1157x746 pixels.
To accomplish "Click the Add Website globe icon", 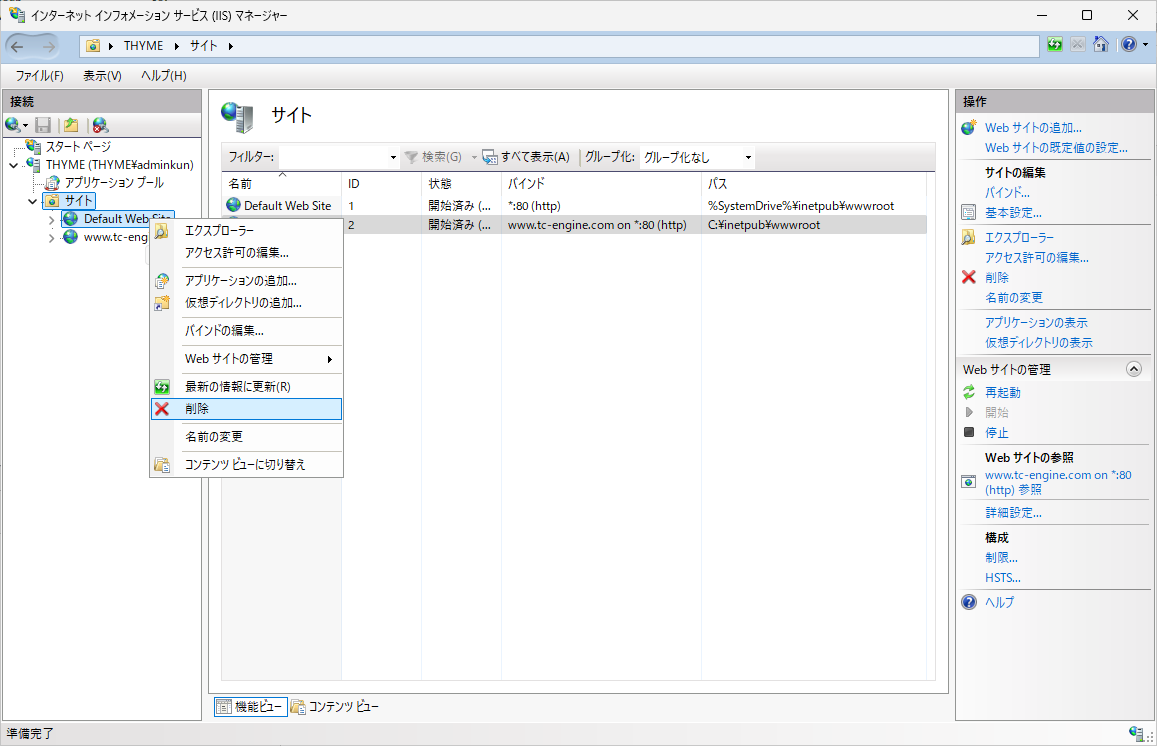I will pos(969,128).
